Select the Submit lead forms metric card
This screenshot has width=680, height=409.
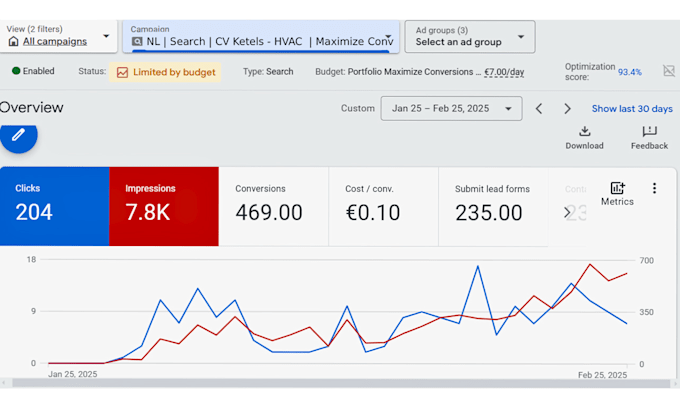click(493, 206)
